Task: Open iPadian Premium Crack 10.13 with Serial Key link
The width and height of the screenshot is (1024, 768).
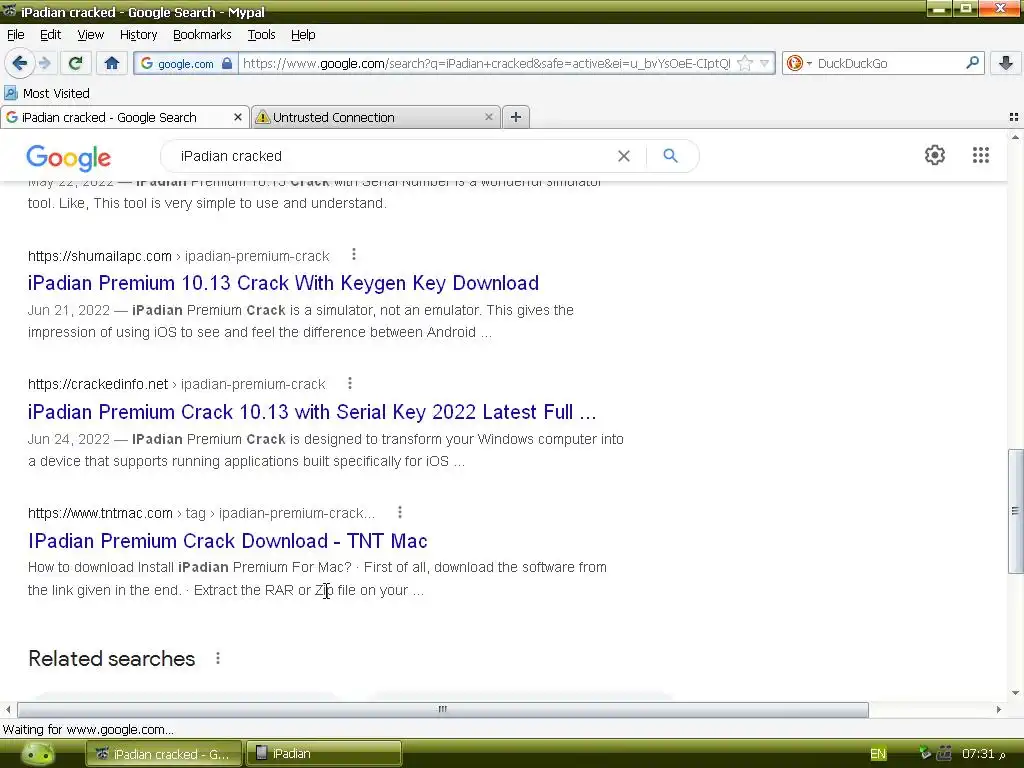Action: tap(312, 412)
